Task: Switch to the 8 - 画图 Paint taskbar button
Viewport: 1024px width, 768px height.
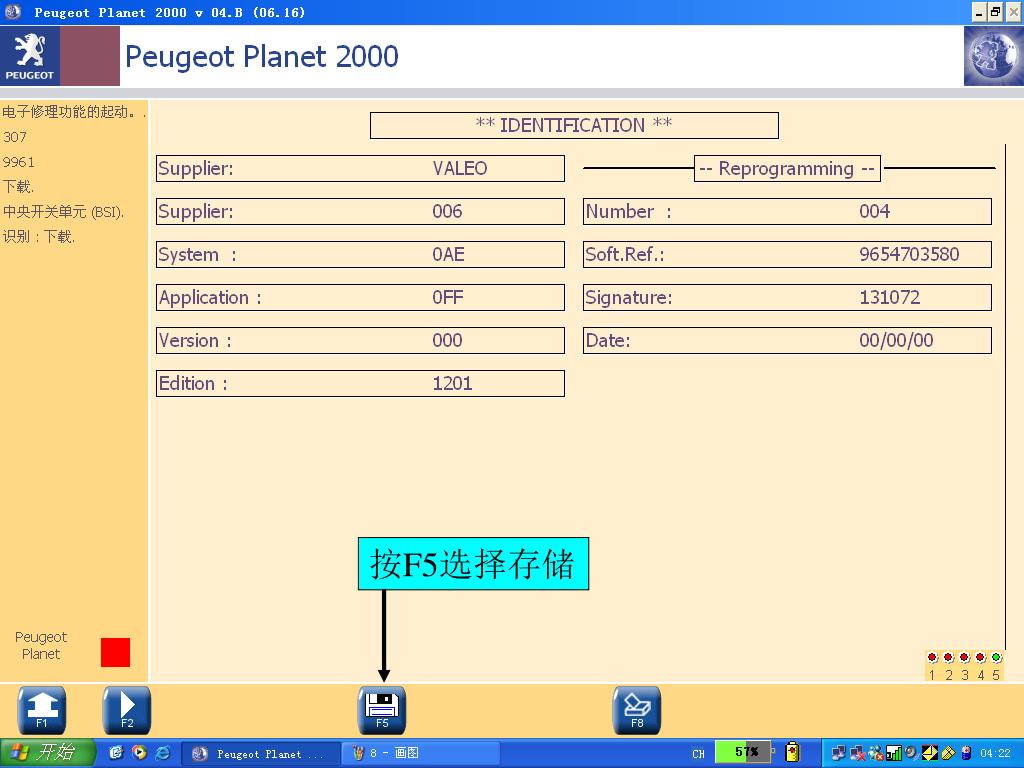Action: [x=421, y=754]
